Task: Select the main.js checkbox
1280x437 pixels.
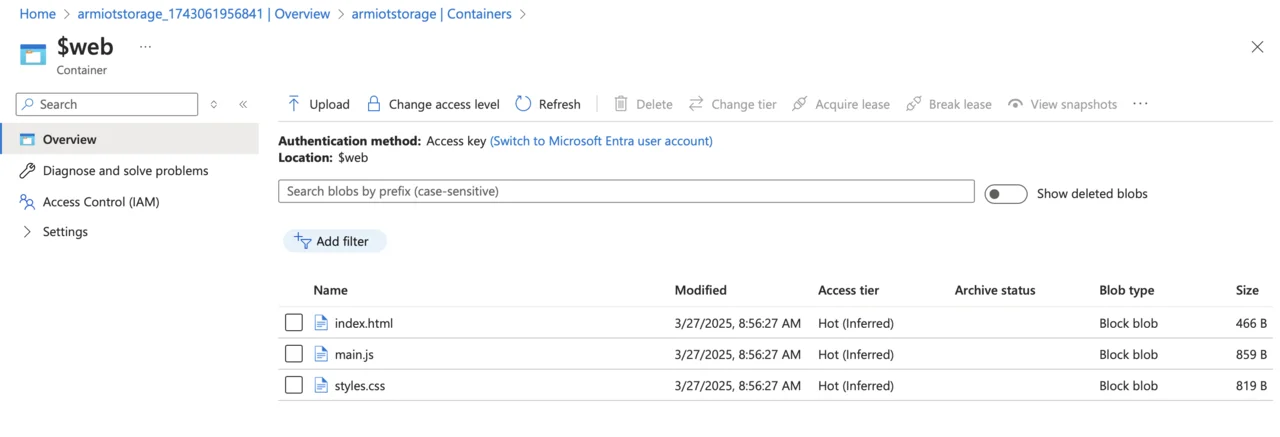Action: (294, 354)
